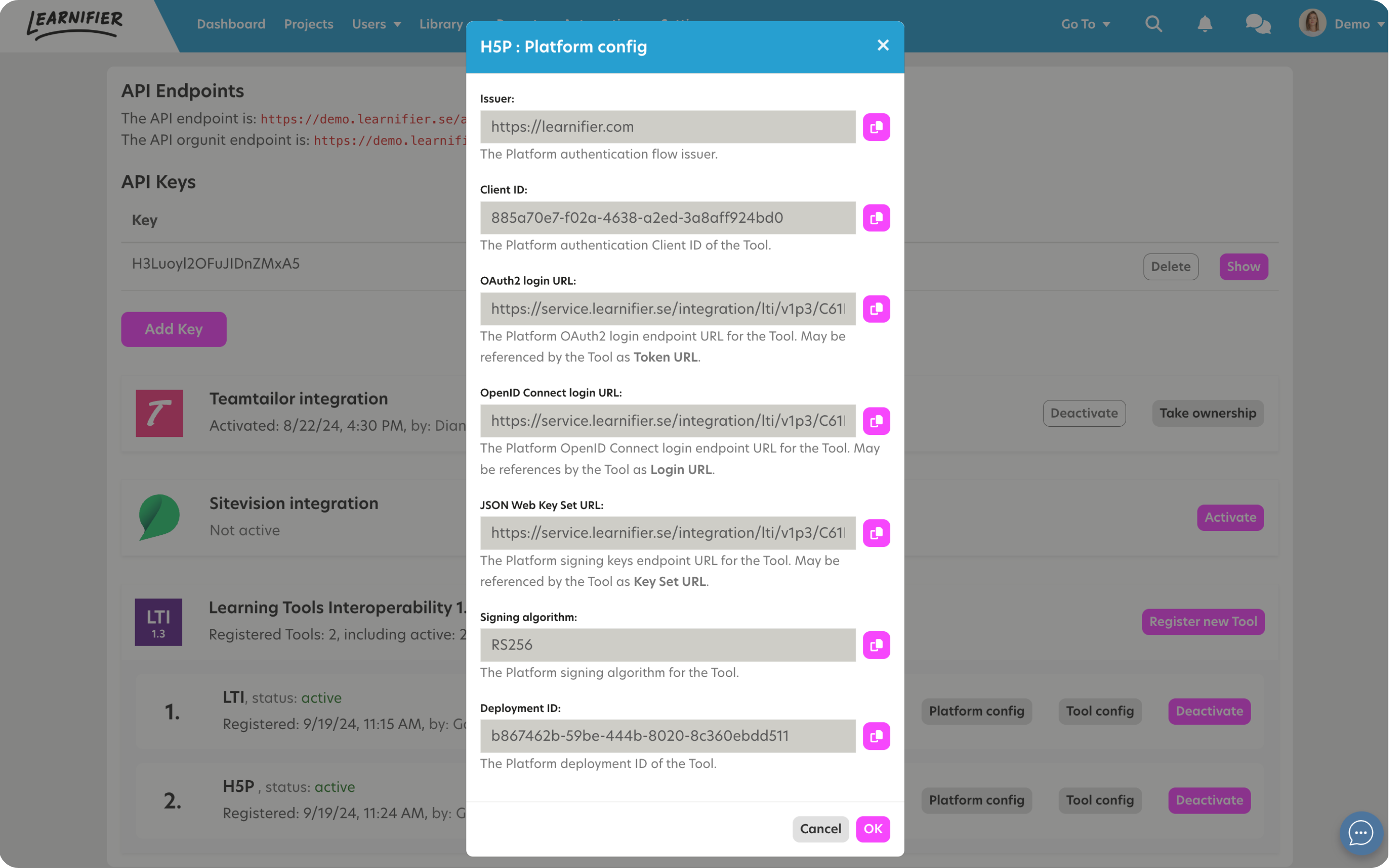Click the Learnifier logo
This screenshot has width=1389, height=868.
[75, 24]
